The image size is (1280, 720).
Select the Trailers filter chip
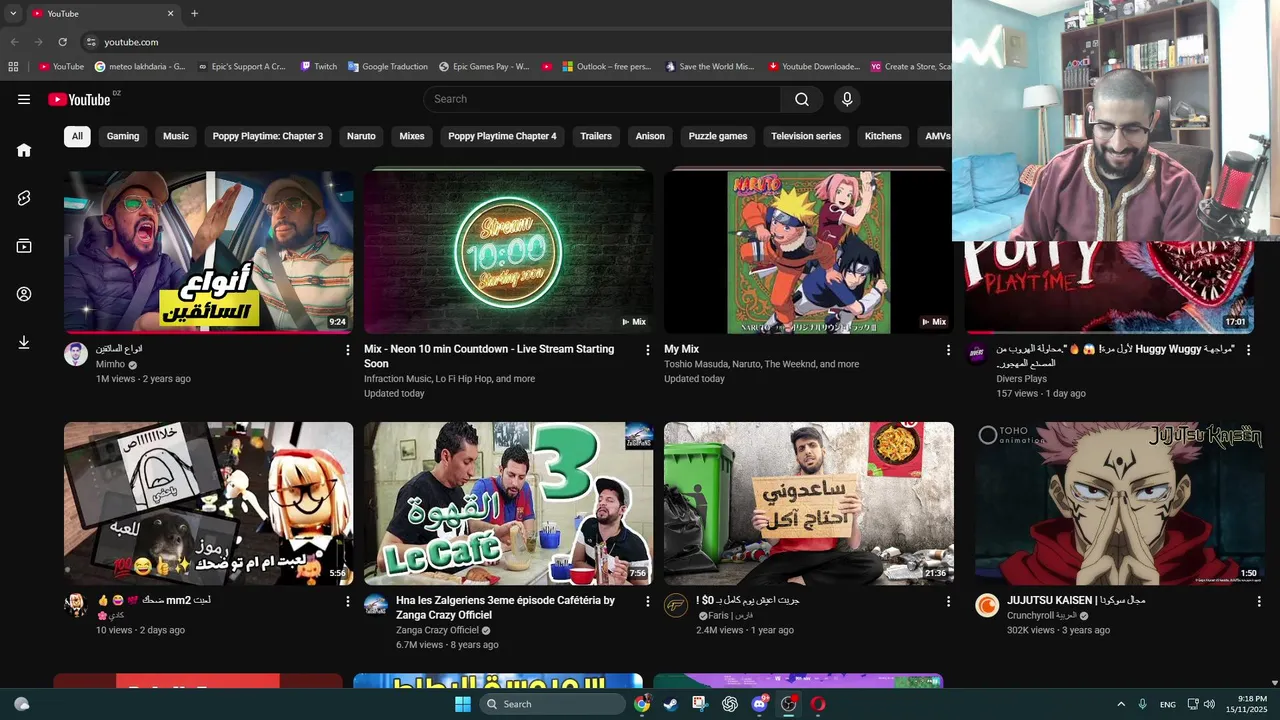click(596, 136)
